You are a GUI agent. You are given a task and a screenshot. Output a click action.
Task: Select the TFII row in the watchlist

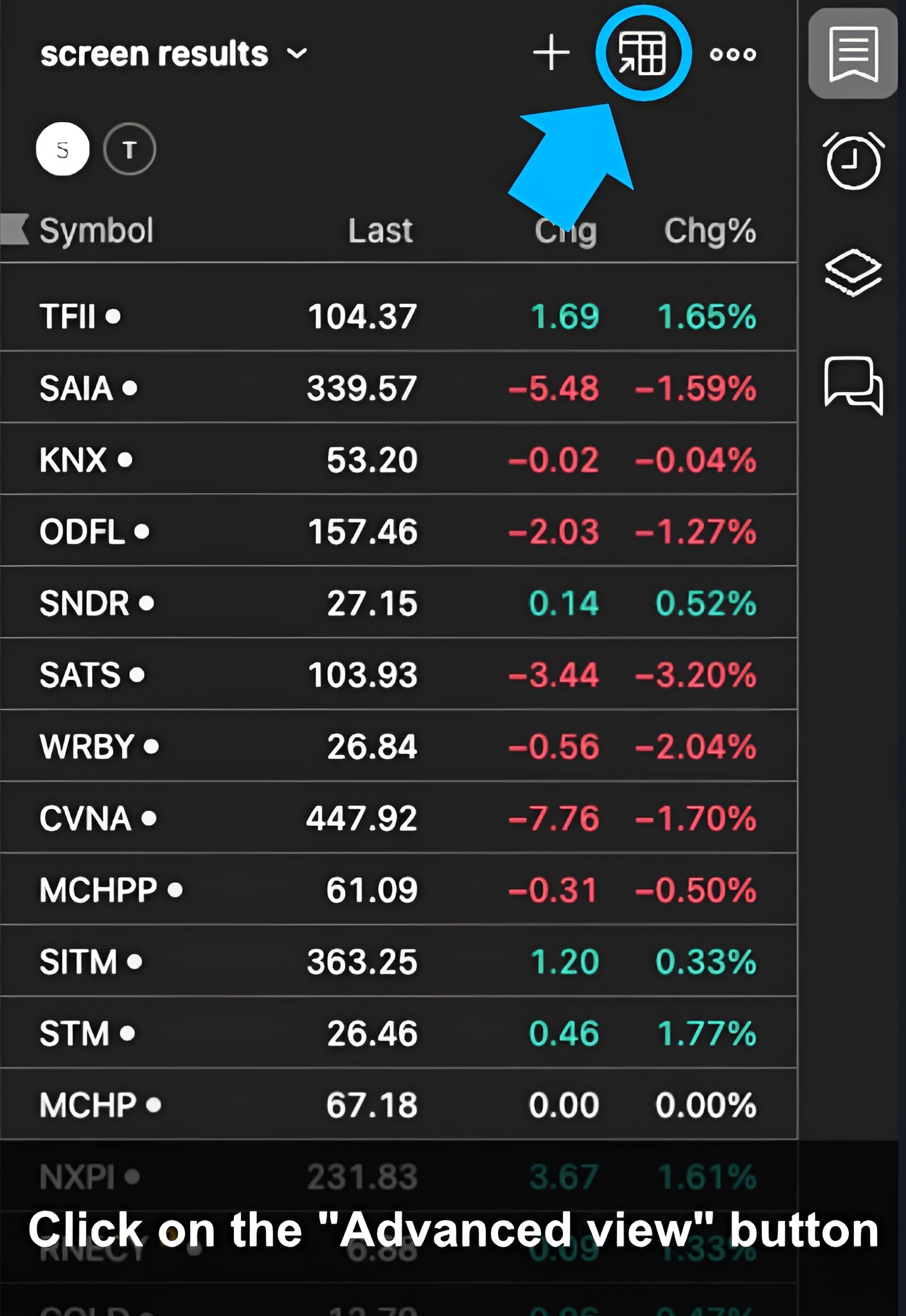[398, 316]
